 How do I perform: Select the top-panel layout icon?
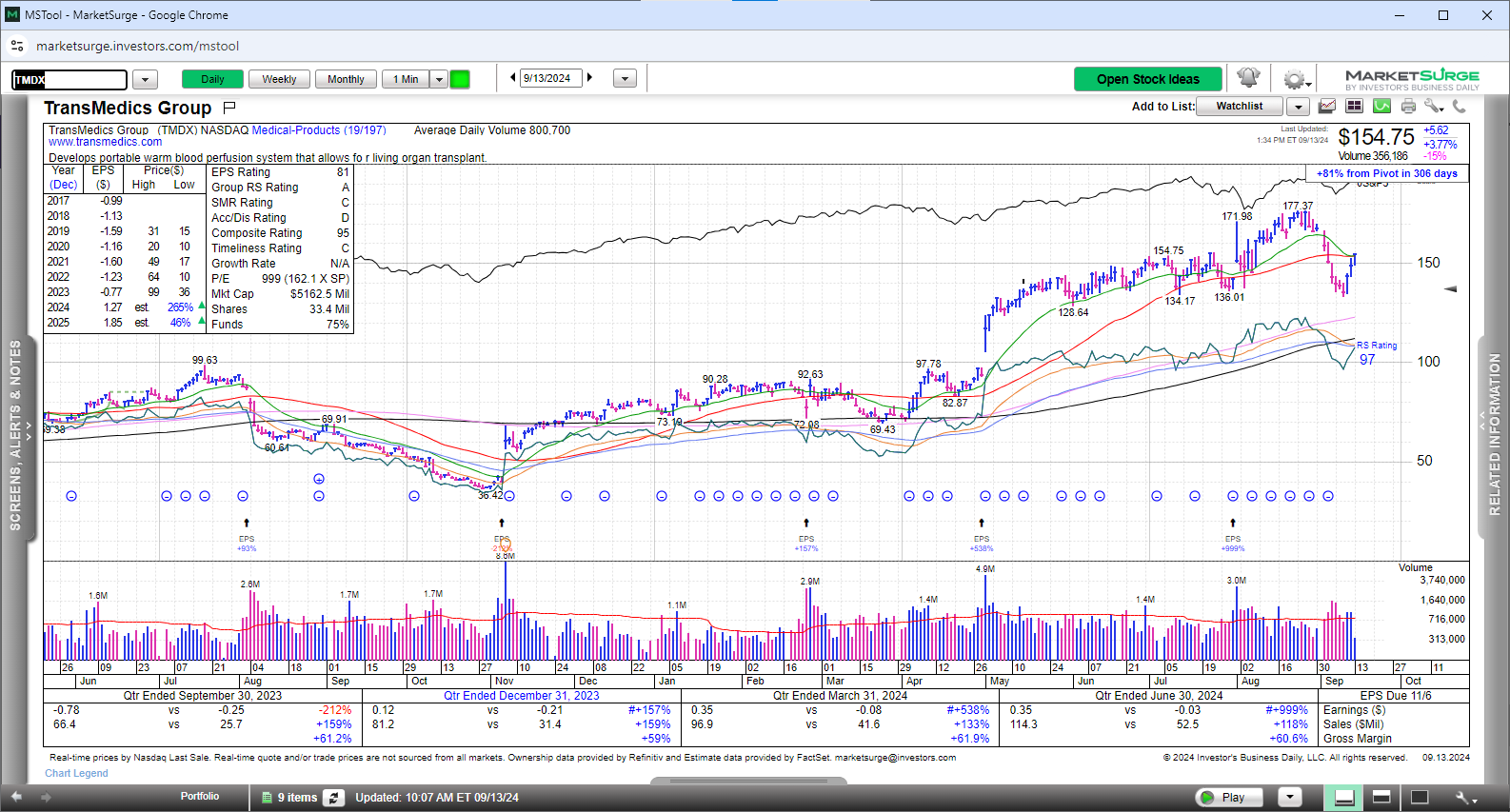[1381, 798]
